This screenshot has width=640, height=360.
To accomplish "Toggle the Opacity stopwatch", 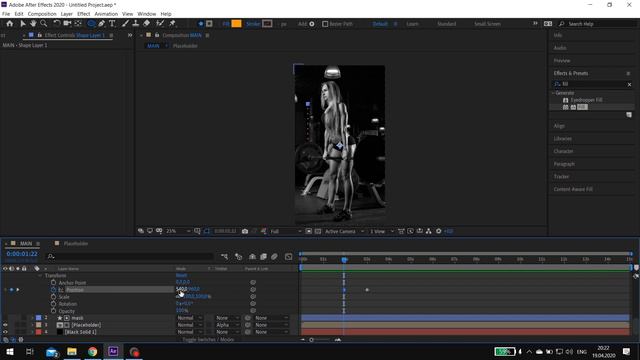I will pos(53,311).
